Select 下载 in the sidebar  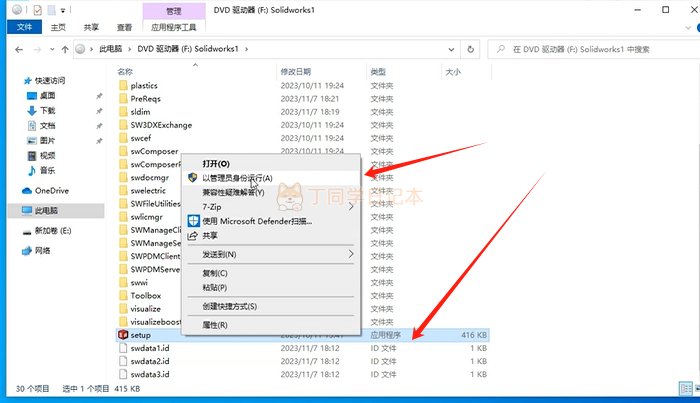(47, 111)
